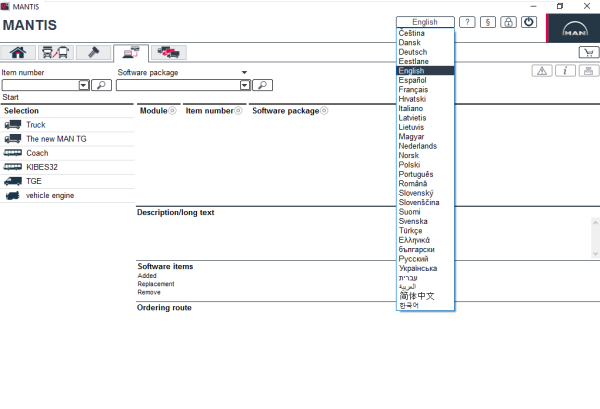The height and width of the screenshot is (409, 600).
Task: Choose Ελληνικά language
Action: [x=425, y=240]
